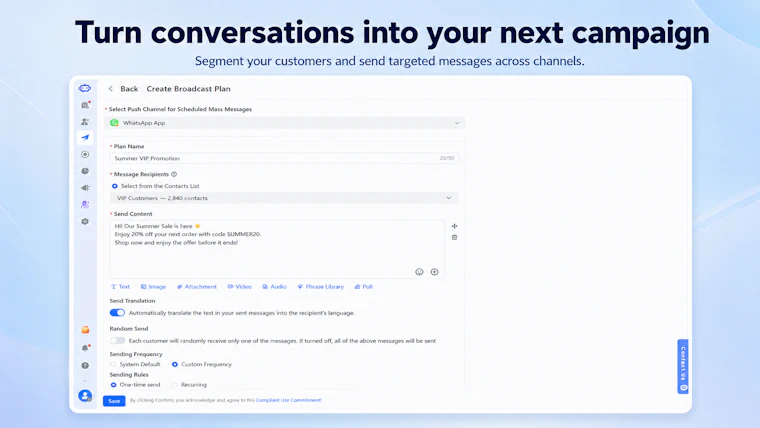
Task: Select the Custom Frequency radio
Action: [175, 365]
